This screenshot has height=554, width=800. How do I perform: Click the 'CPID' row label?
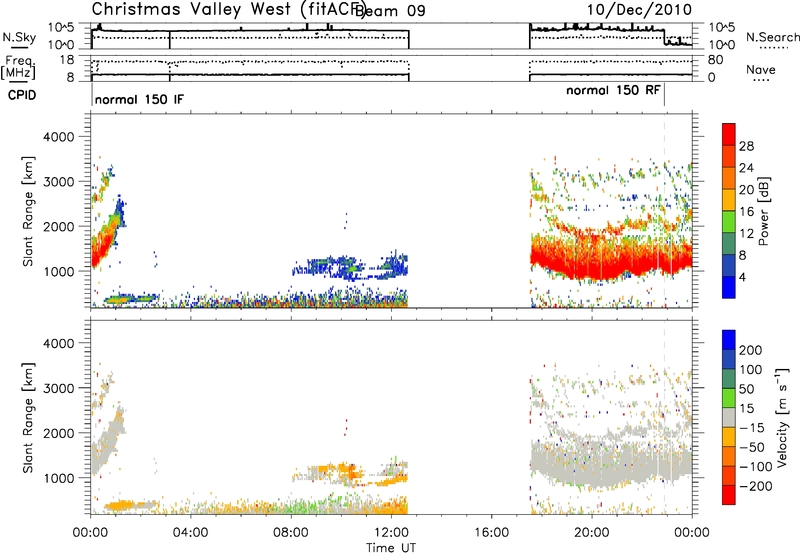(22, 95)
